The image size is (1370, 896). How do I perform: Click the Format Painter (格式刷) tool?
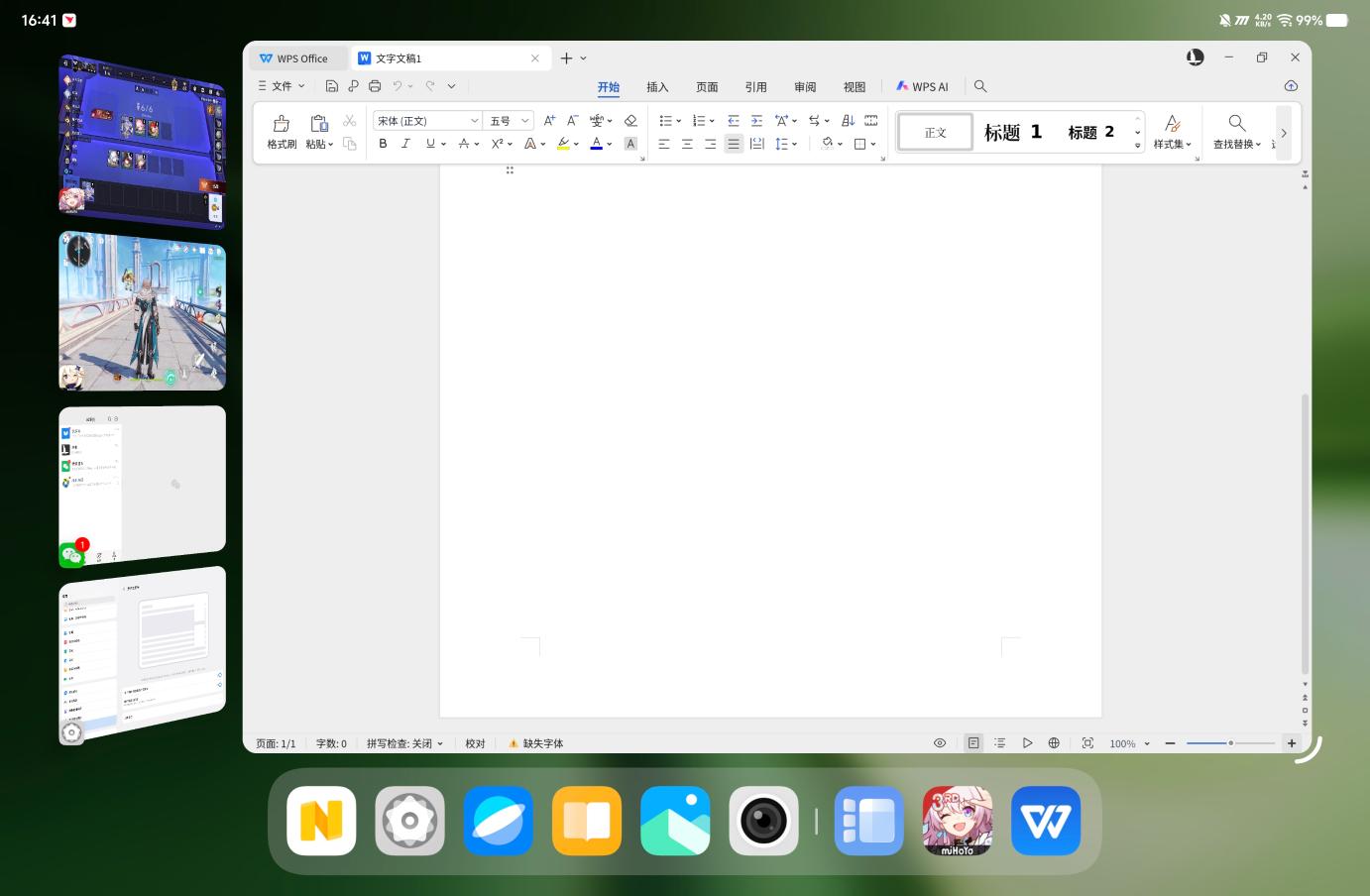[282, 131]
